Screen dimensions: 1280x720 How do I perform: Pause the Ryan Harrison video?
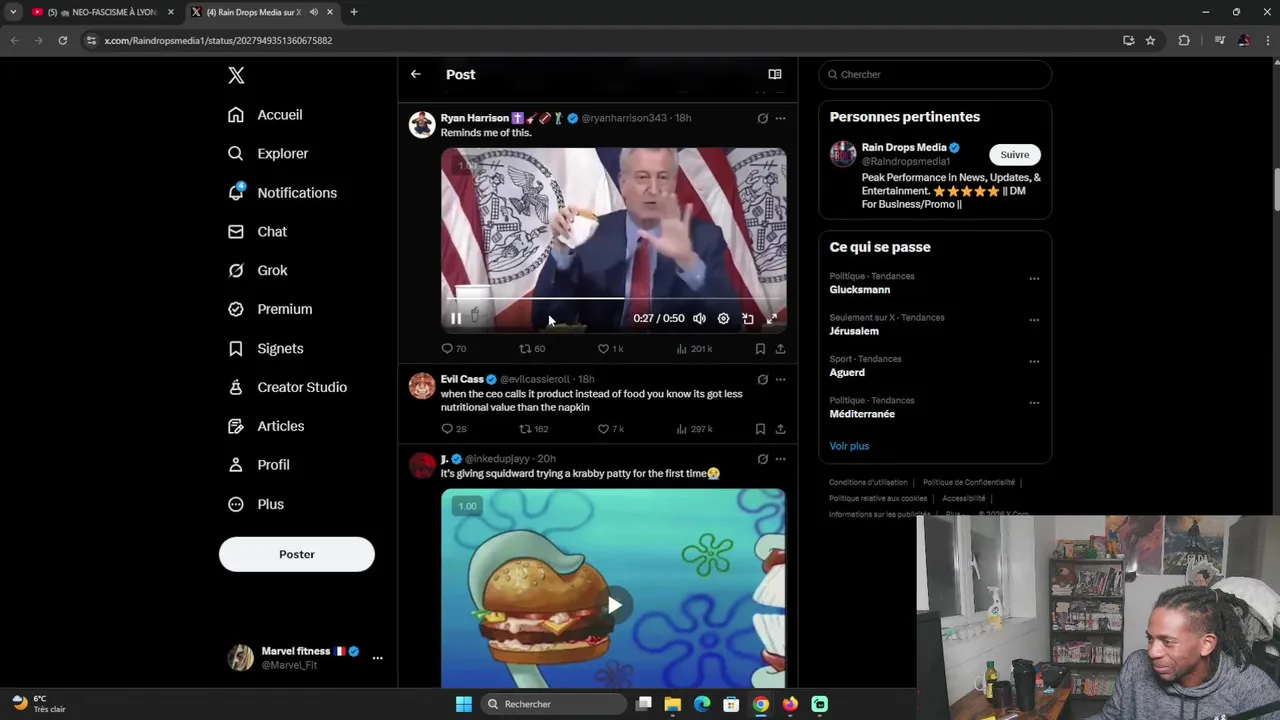tap(456, 319)
